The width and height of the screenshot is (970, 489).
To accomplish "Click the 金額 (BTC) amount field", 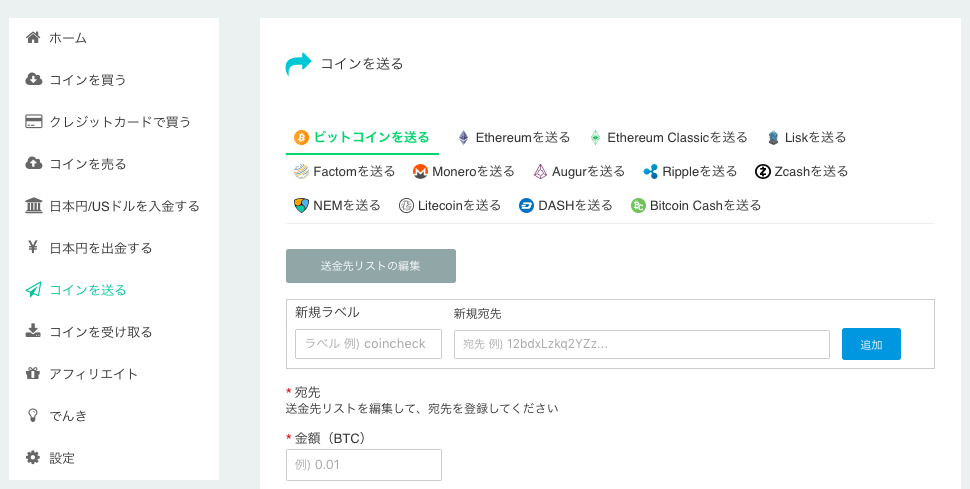I will [364, 465].
